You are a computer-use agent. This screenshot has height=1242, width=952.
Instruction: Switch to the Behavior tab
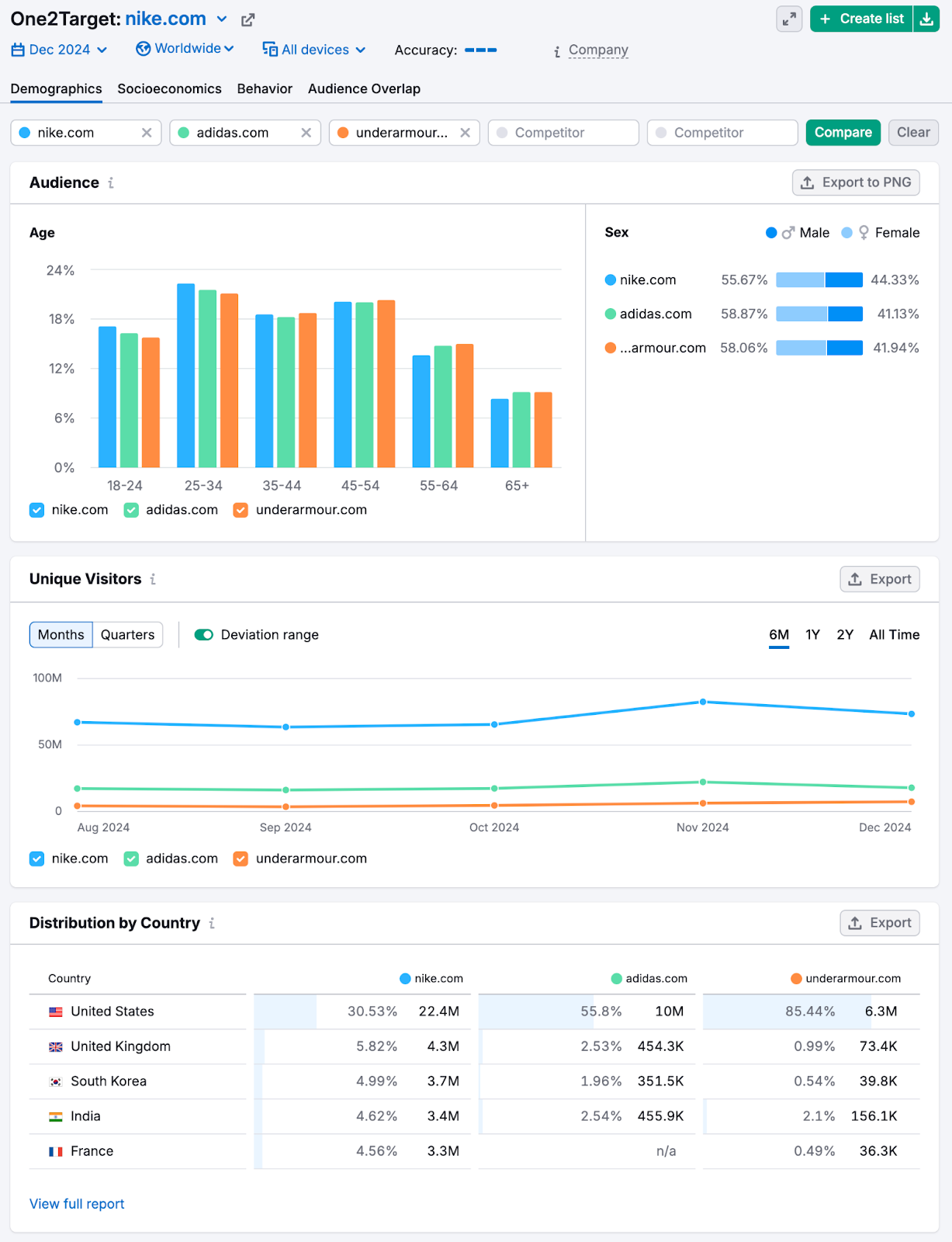[265, 89]
